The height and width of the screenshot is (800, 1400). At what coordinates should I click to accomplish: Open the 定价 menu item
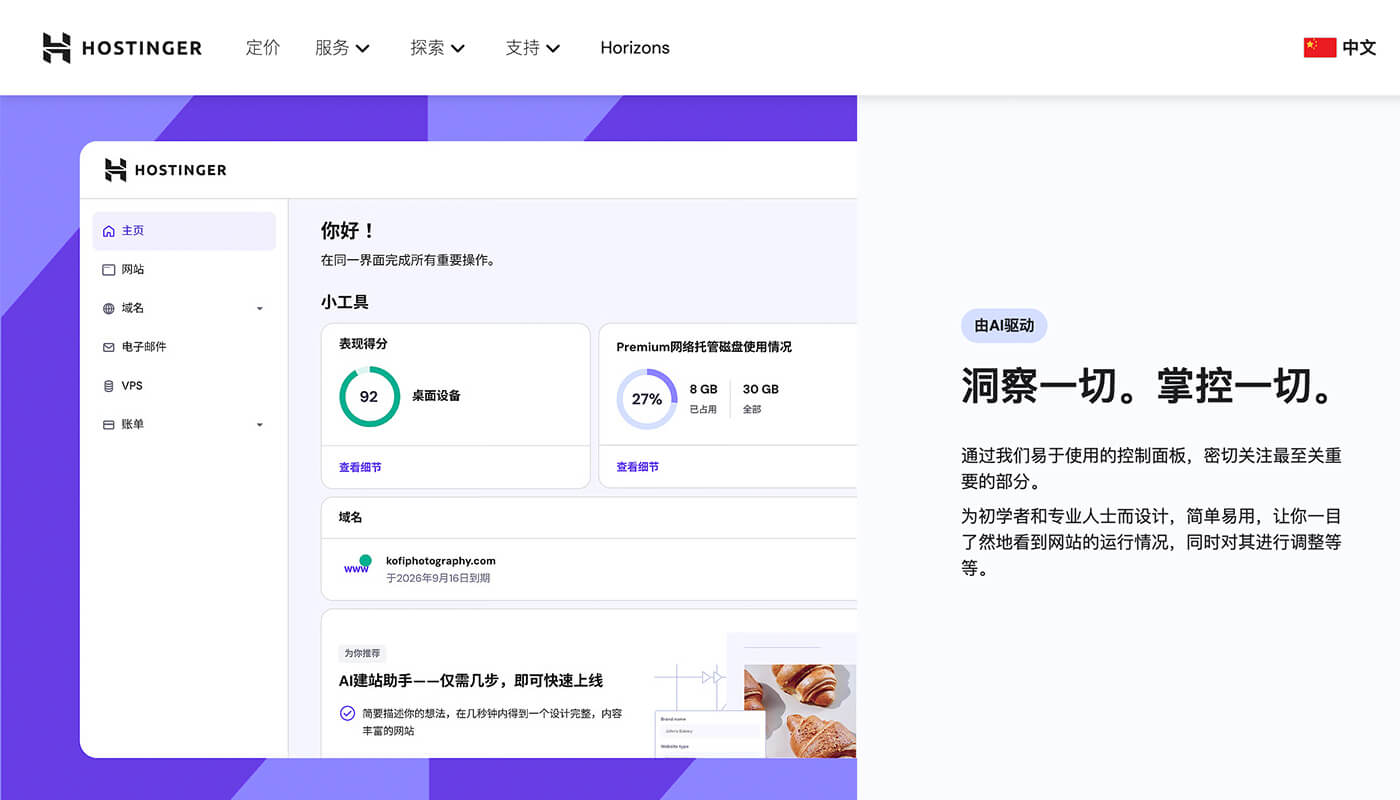pos(263,47)
